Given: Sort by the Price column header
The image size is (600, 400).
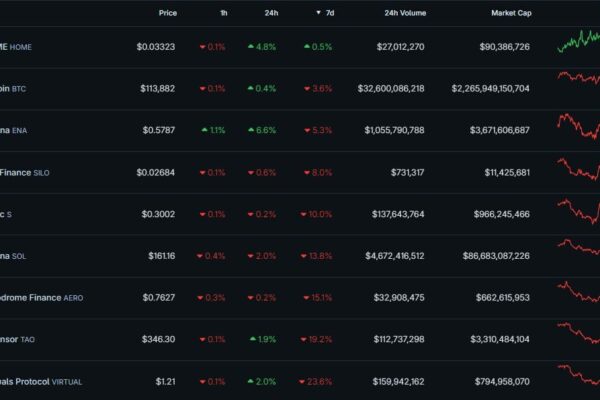Looking at the screenshot, I should 168,13.
